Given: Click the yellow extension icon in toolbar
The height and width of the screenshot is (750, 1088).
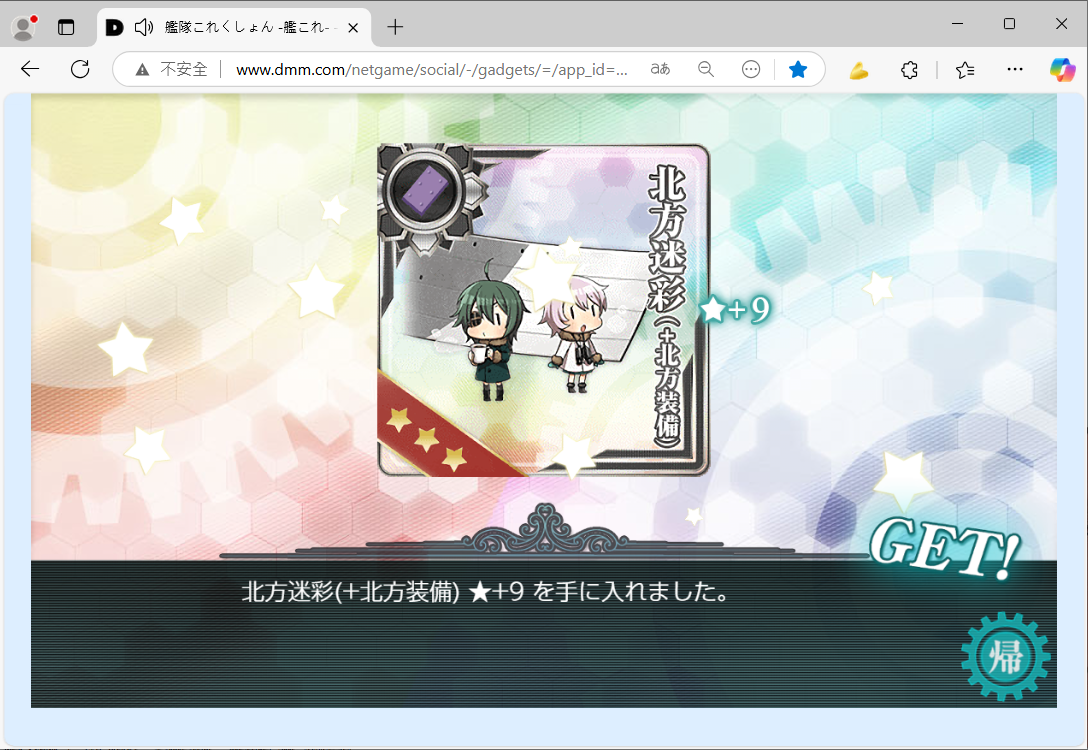Looking at the screenshot, I should pos(859,70).
